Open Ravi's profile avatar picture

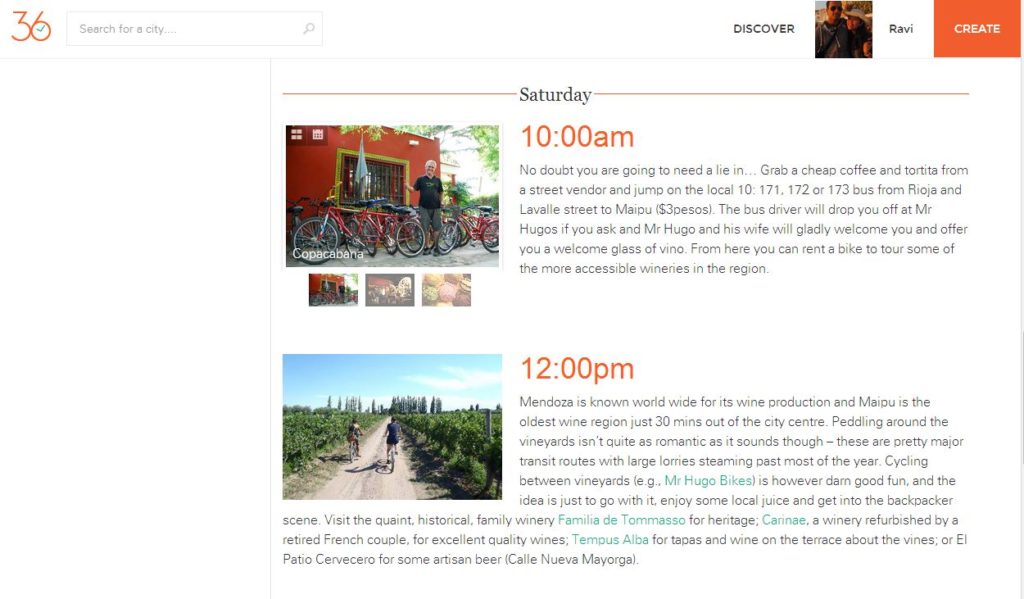click(843, 29)
